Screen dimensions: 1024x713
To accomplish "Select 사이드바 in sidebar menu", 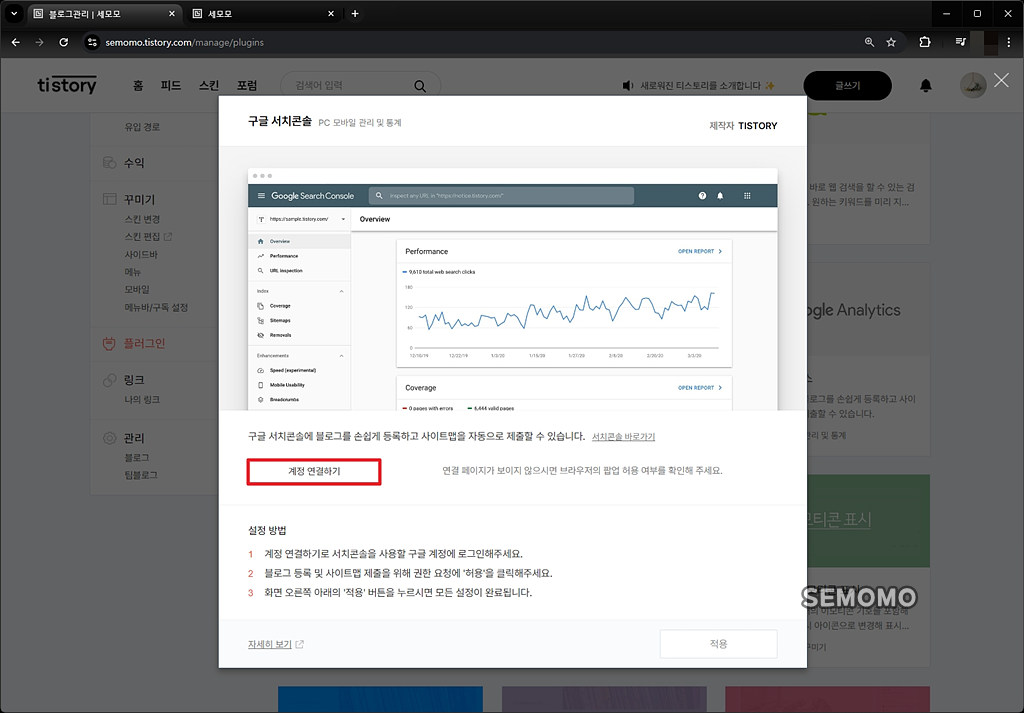I will point(140,254).
